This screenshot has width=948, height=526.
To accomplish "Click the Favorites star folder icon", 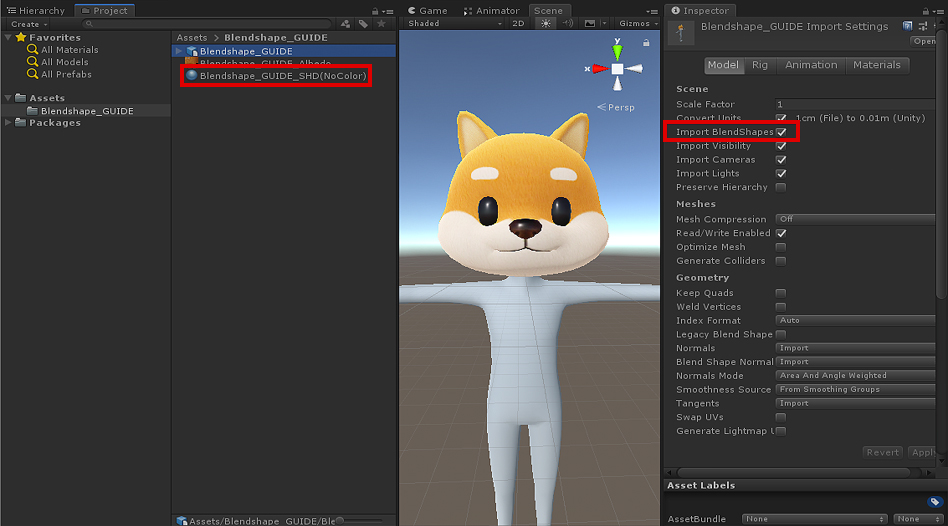I will pos(21,37).
